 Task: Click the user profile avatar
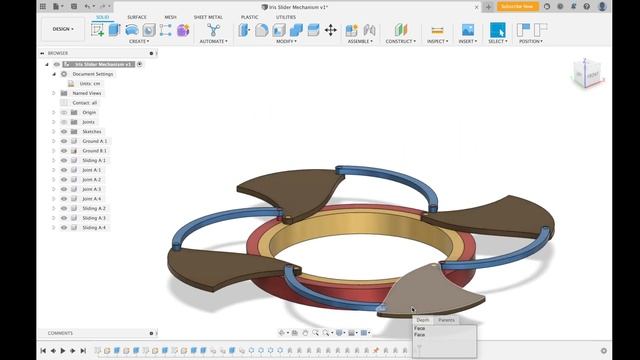[602, 7]
